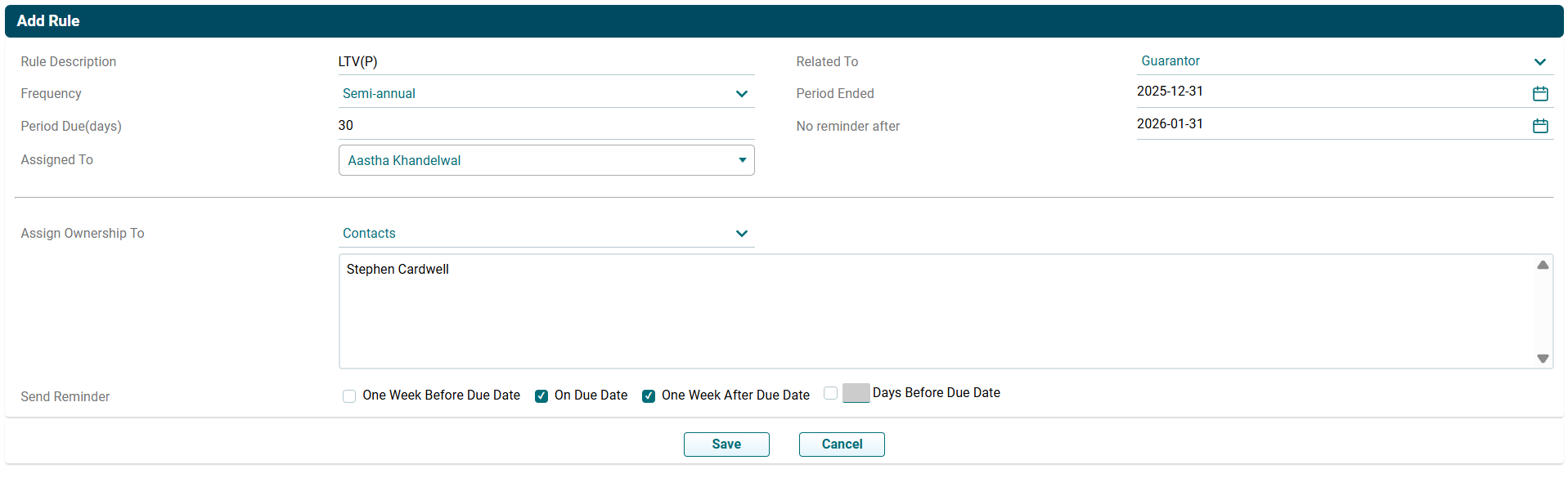Disable One Week After Due Date reminder
Viewport: 1568px width, 487px height.
tap(649, 396)
